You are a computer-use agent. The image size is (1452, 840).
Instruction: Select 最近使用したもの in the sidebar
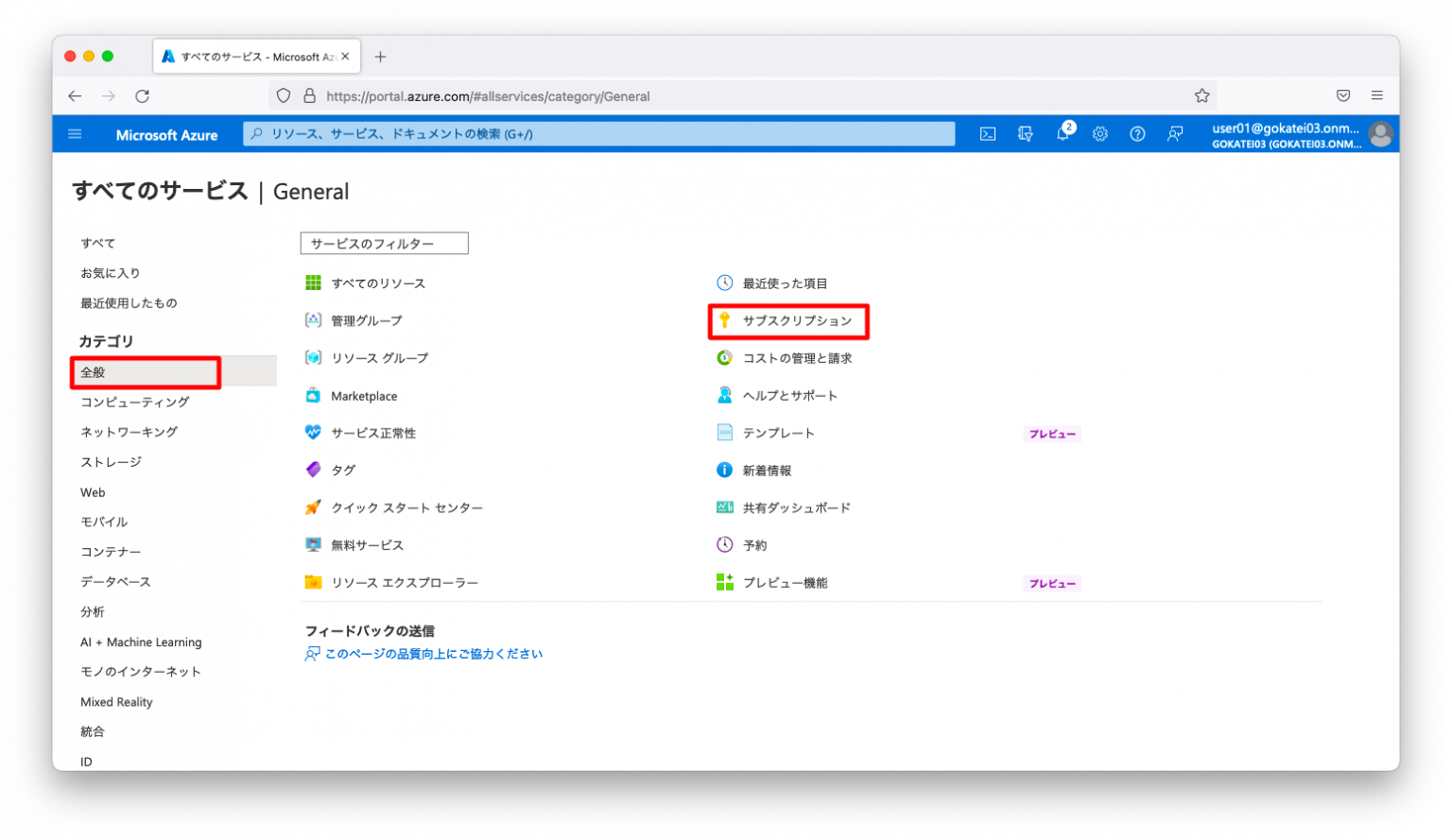129,303
